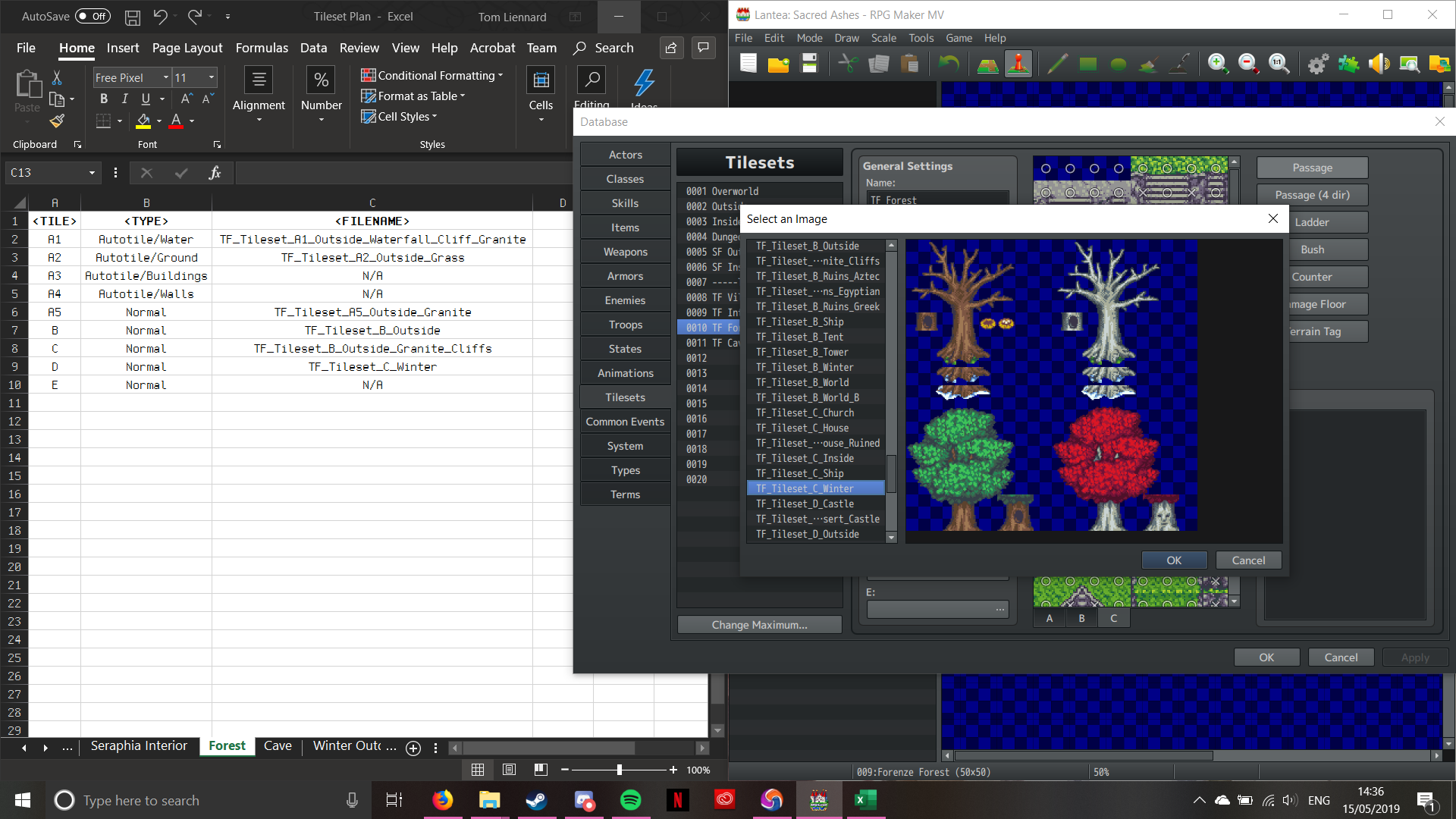Select the Rectangle draw tool

click(1087, 64)
